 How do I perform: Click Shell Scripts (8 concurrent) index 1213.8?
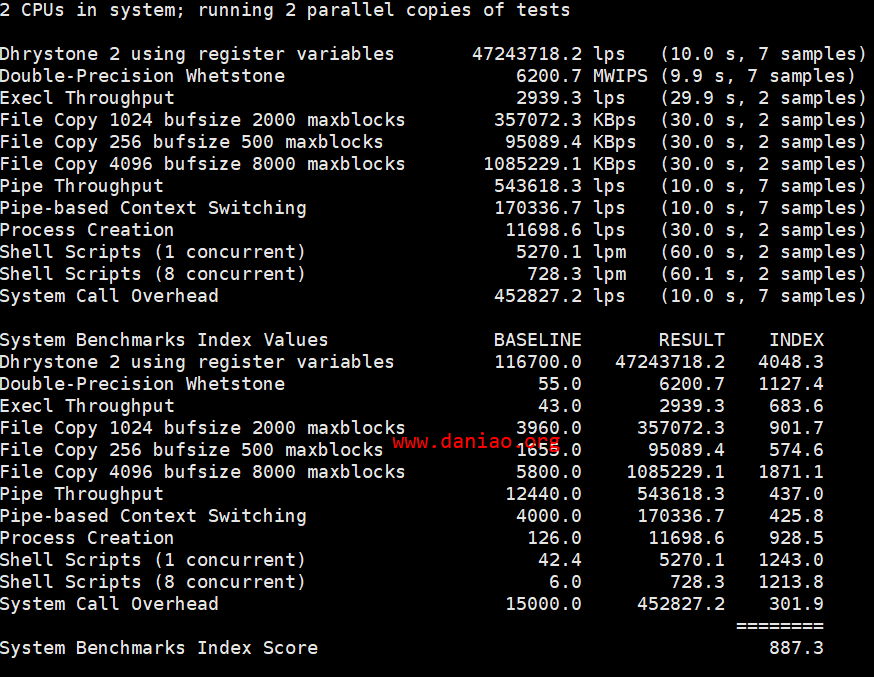790,582
